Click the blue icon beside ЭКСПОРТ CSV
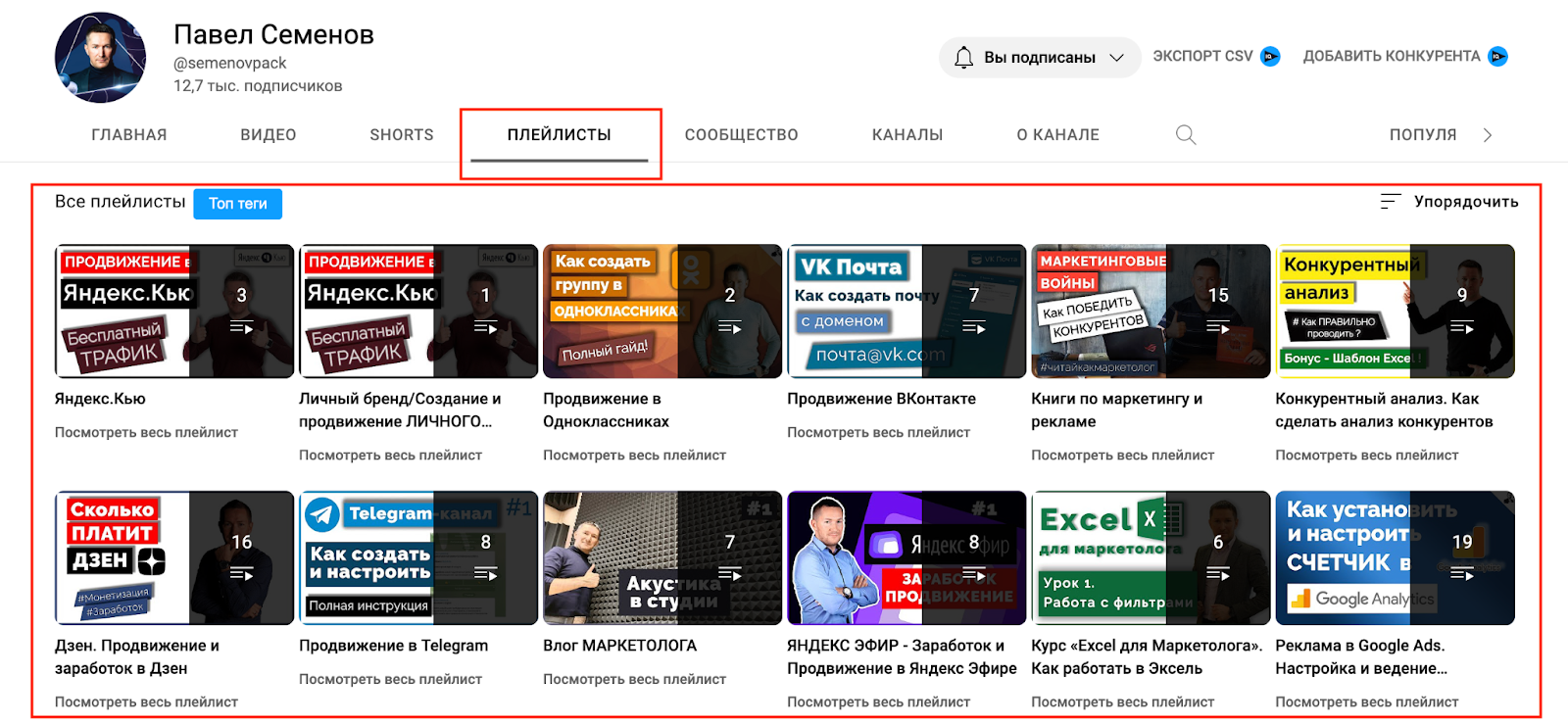Viewport: 1568px width, 723px height. [x=1270, y=57]
